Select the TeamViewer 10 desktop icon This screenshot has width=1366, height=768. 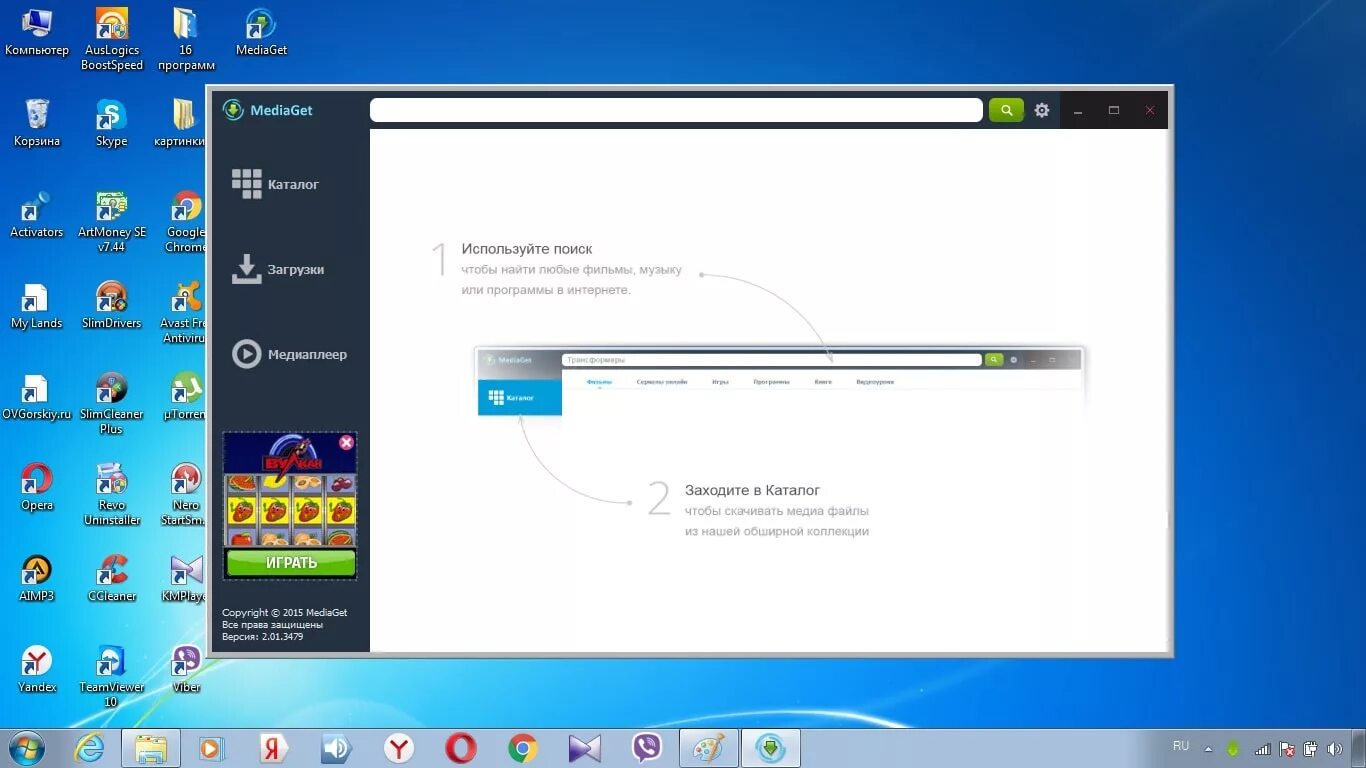(112, 677)
